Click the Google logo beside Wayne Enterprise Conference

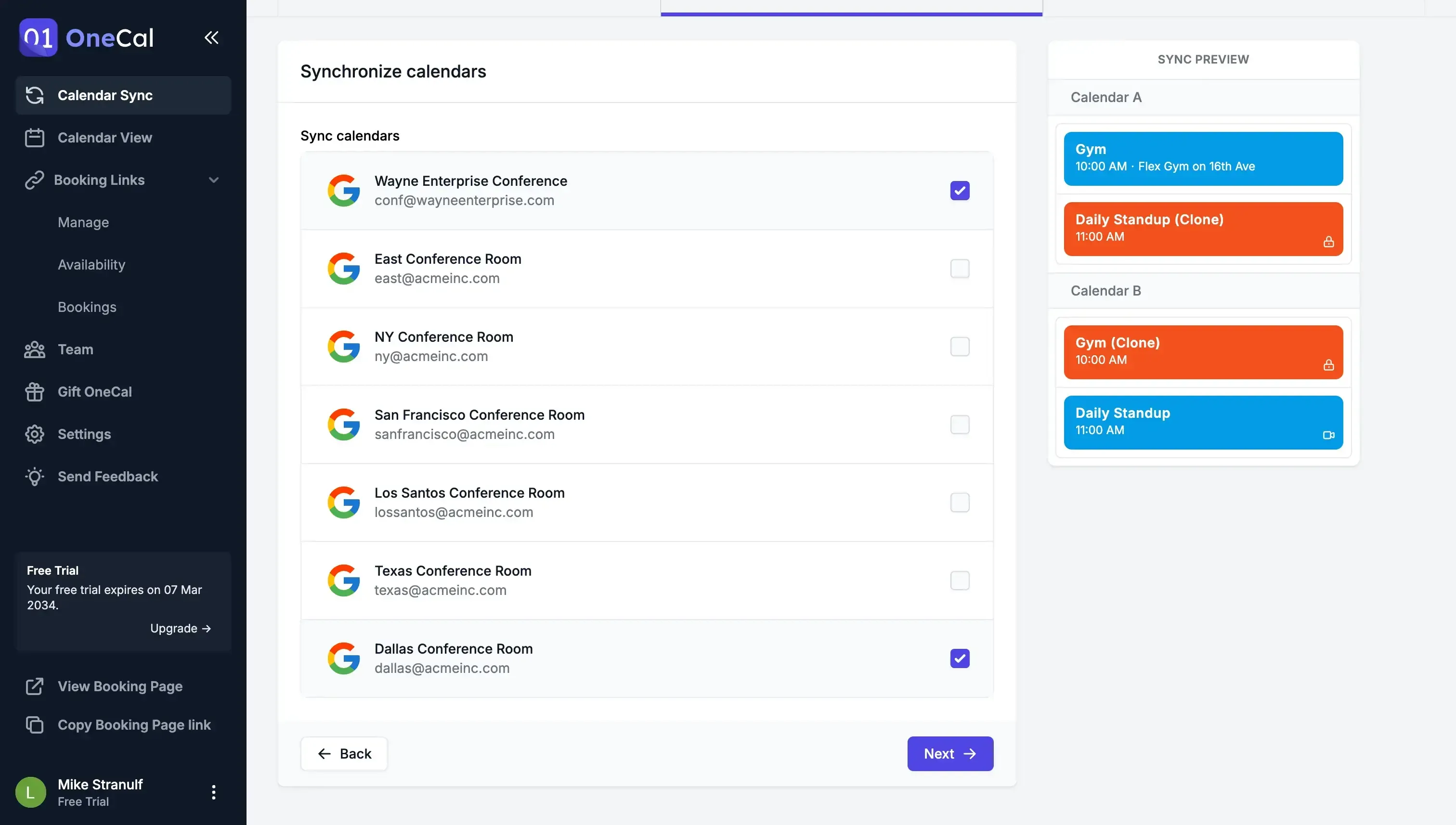[344, 191]
